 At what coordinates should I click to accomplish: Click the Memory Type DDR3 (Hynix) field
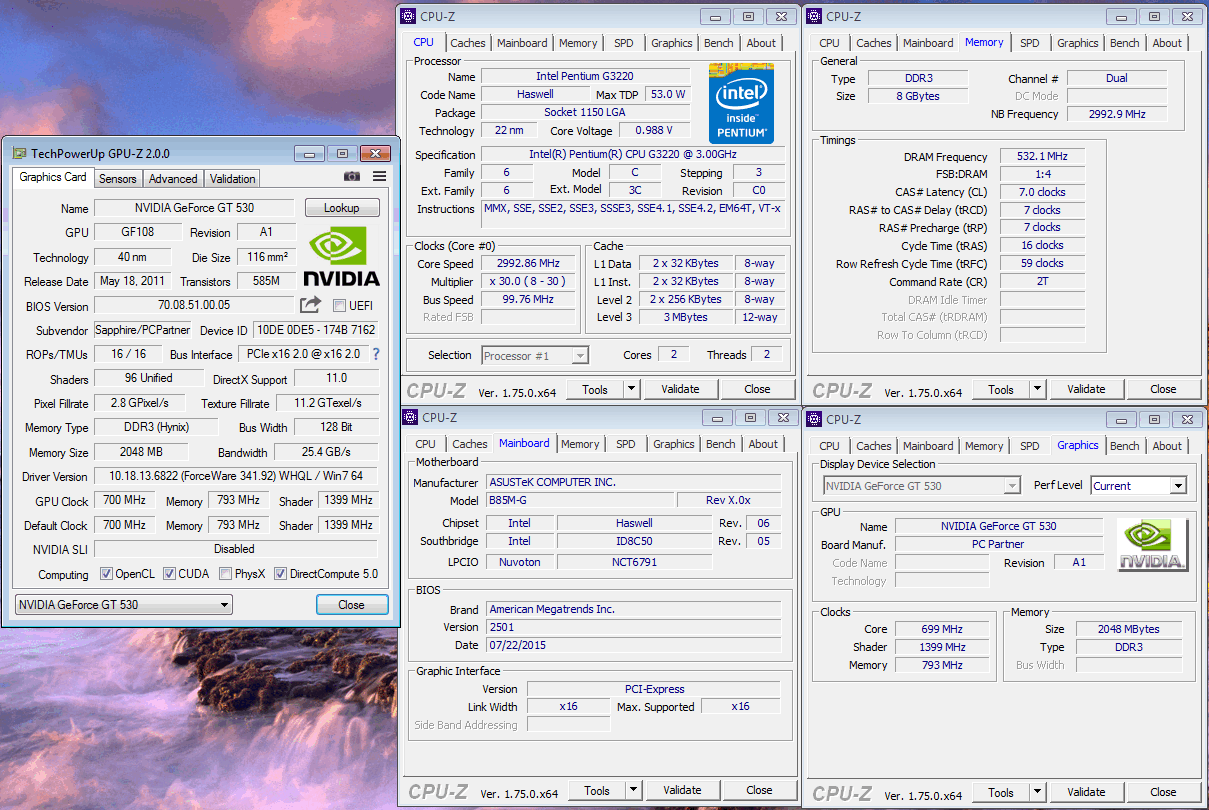[x=156, y=428]
